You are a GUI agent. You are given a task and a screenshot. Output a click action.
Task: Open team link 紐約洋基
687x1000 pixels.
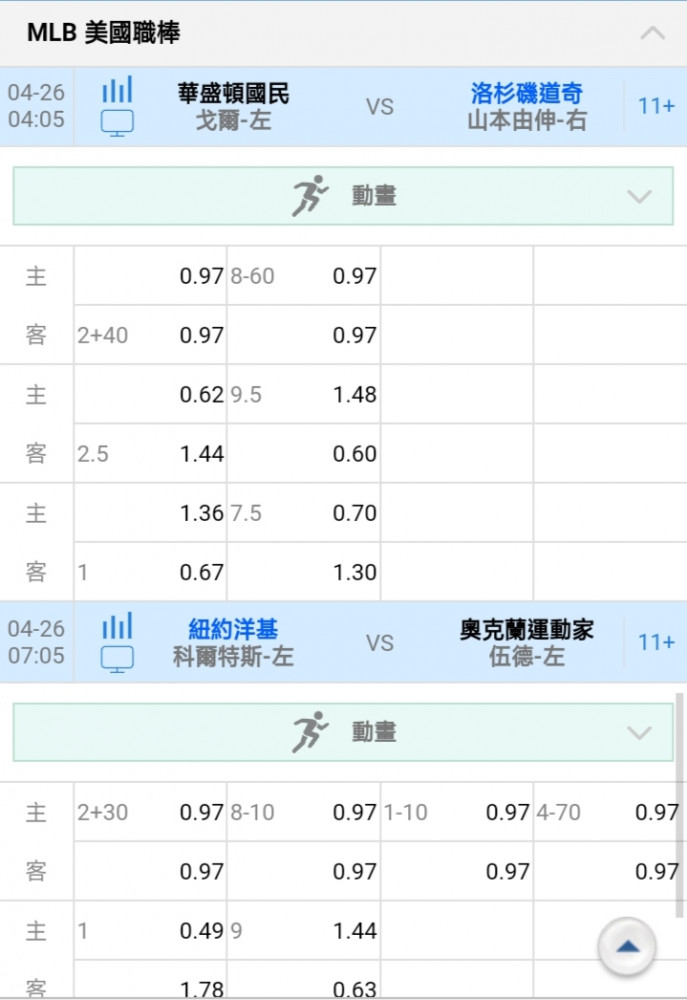(233, 629)
